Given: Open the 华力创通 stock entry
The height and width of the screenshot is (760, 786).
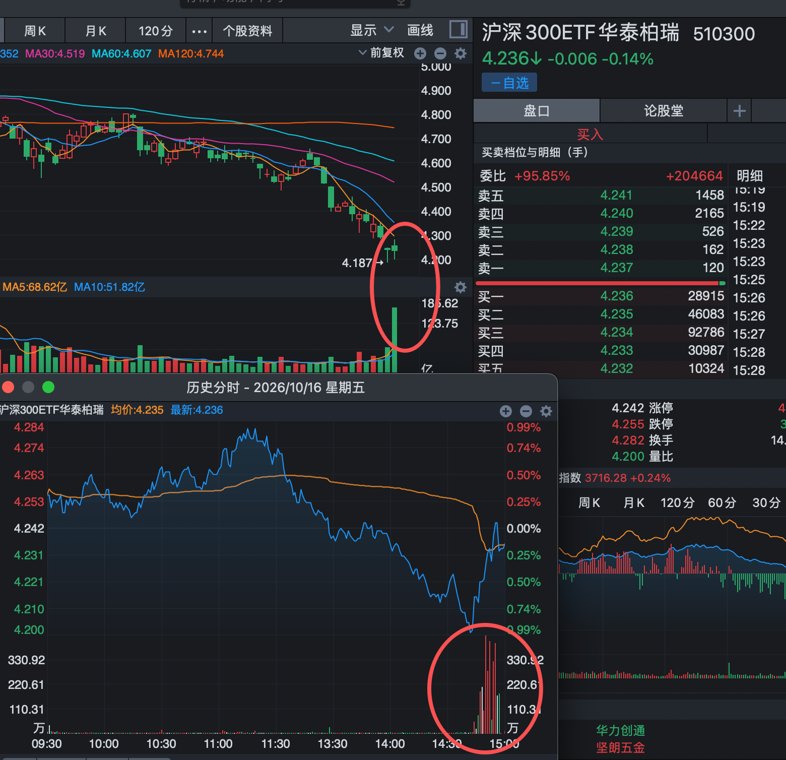Looking at the screenshot, I should pyautogui.click(x=620, y=730).
